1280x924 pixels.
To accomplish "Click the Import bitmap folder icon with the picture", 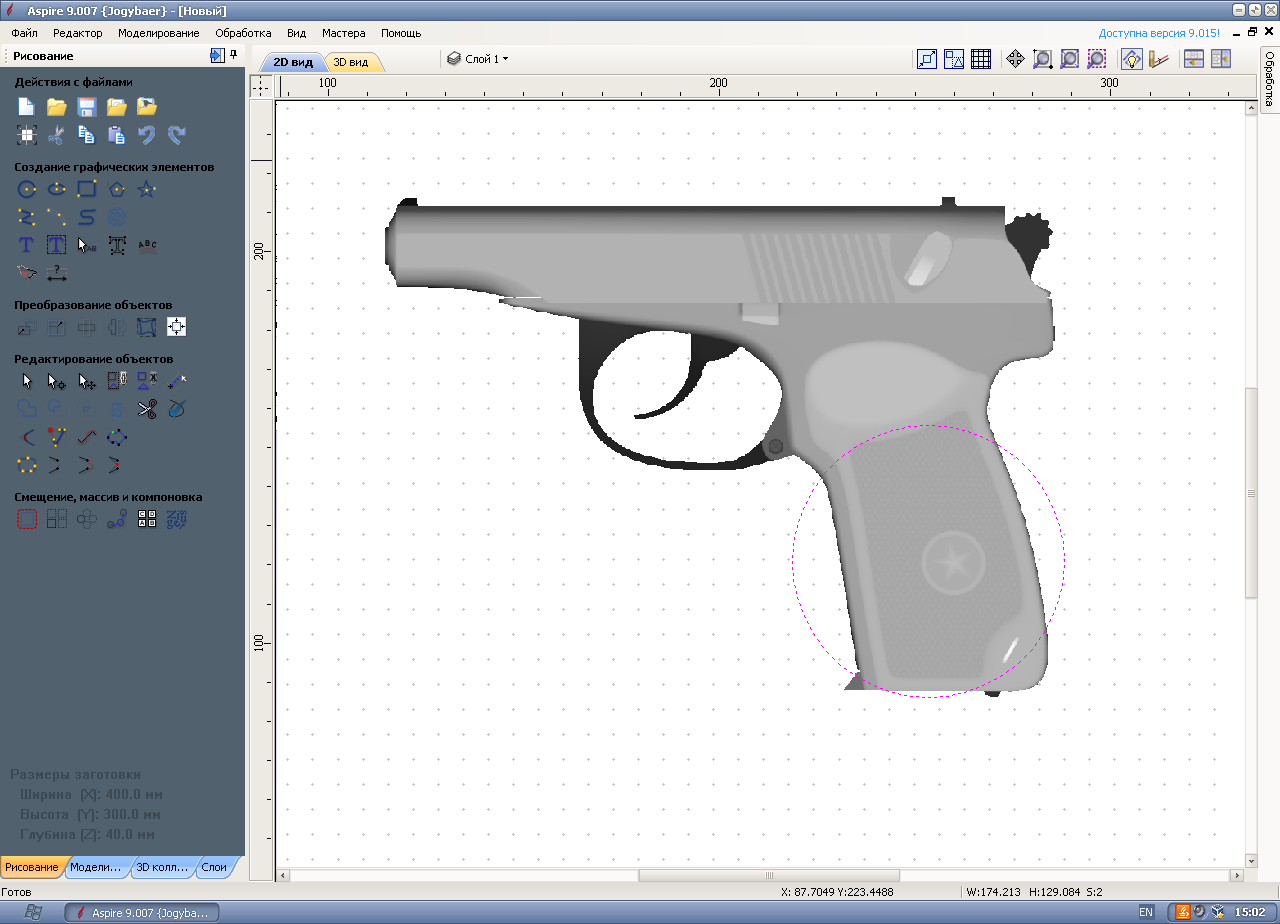I will (147, 106).
